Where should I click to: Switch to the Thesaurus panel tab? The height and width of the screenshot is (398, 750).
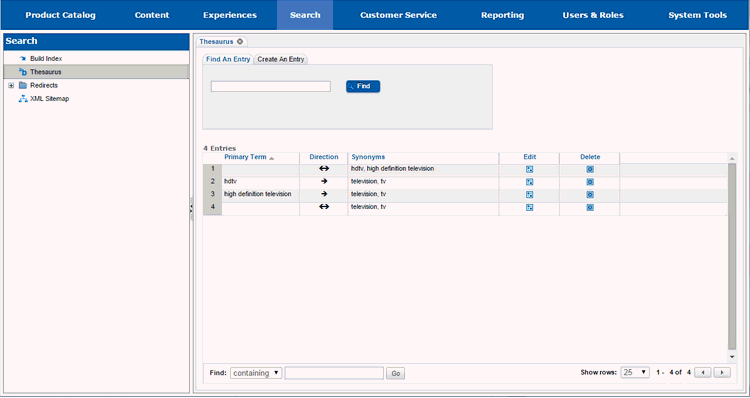pyautogui.click(x=216, y=42)
